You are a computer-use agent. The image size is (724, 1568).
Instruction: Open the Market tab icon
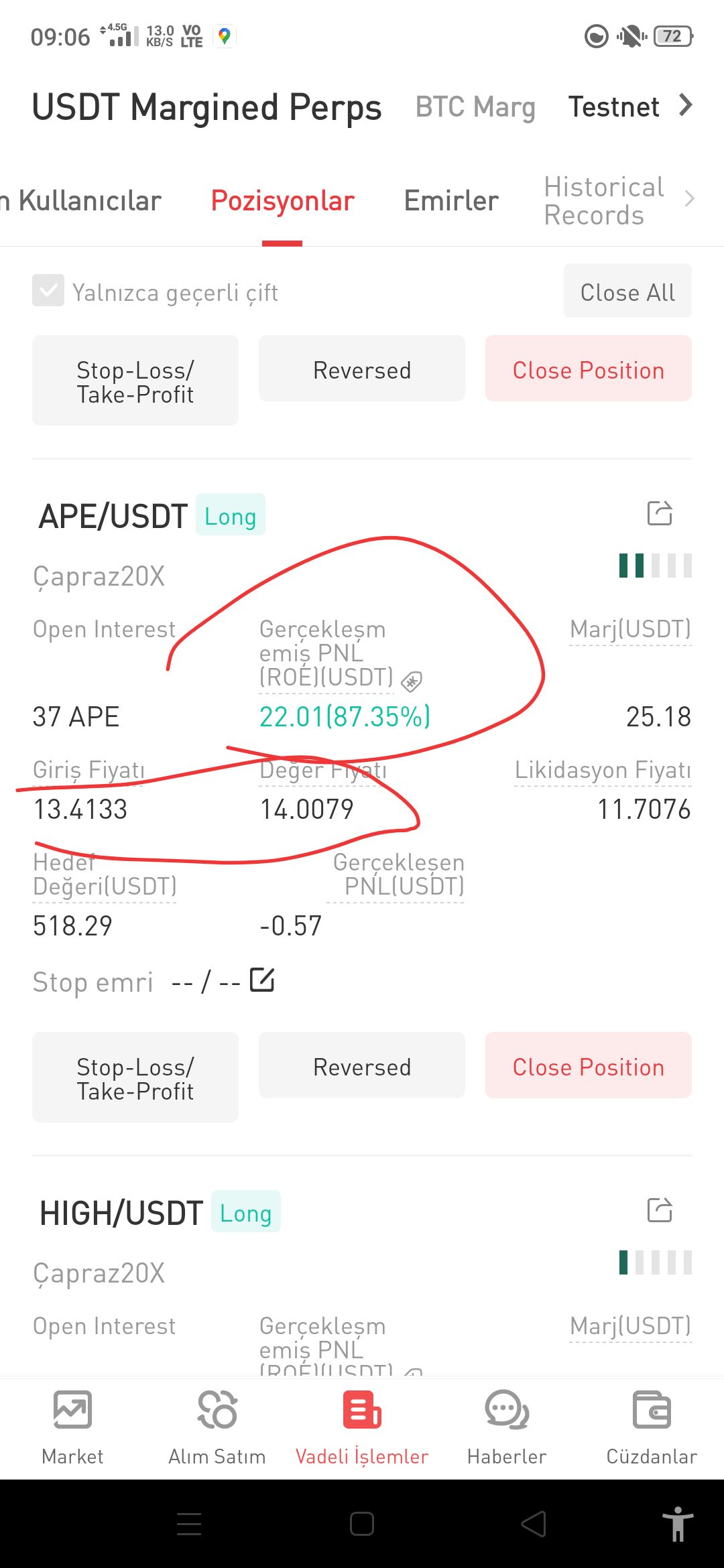click(x=72, y=1410)
